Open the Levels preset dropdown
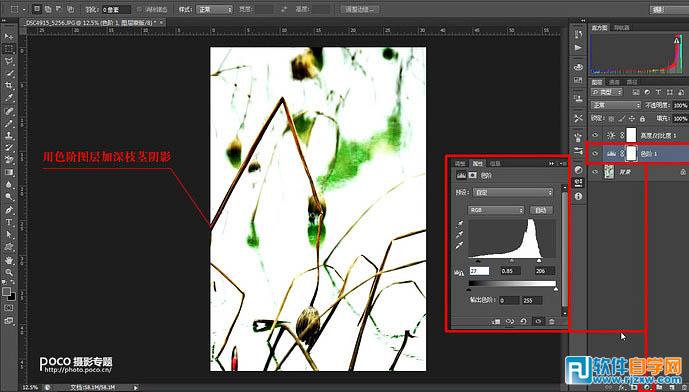 pos(513,192)
